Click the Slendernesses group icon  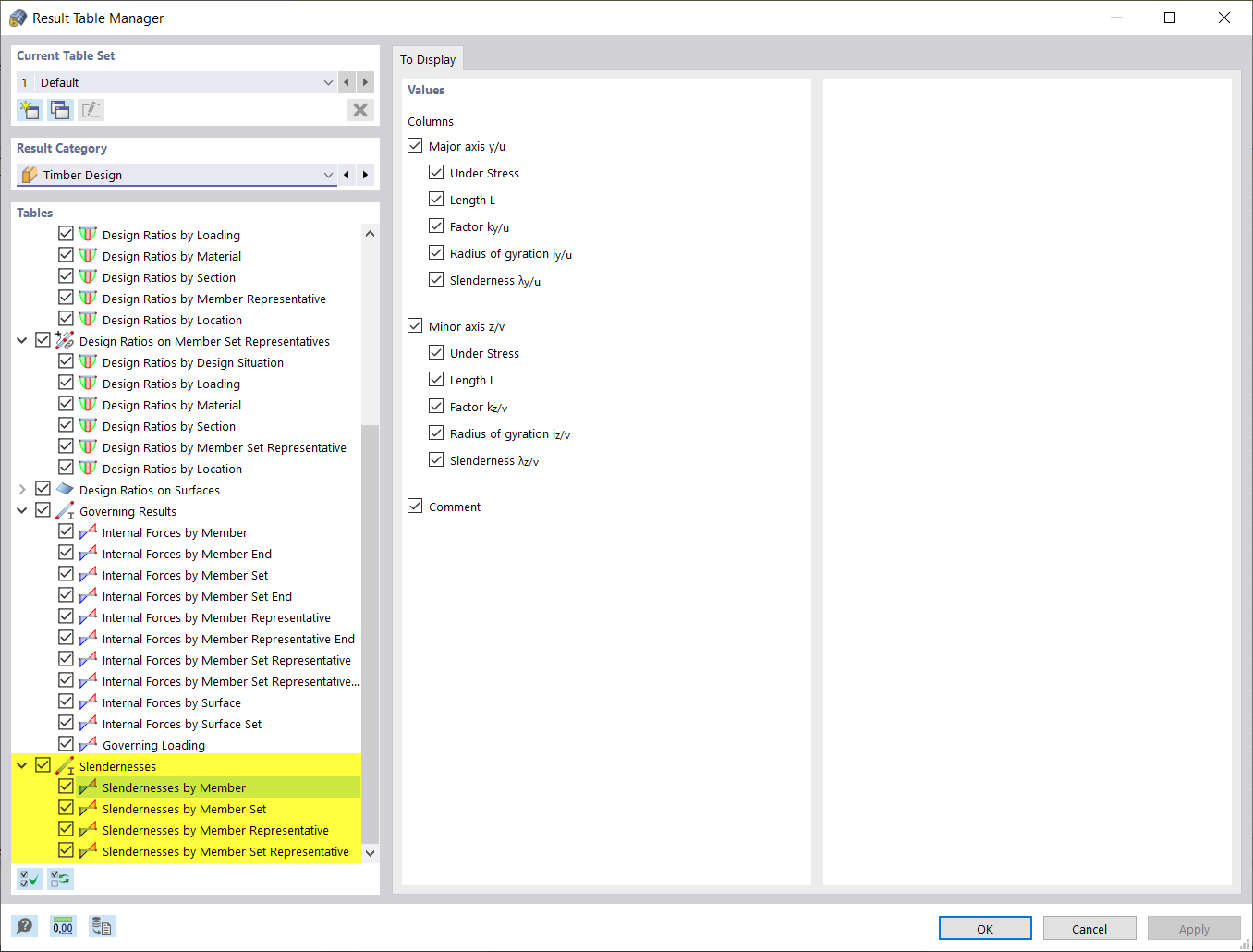[x=65, y=765]
